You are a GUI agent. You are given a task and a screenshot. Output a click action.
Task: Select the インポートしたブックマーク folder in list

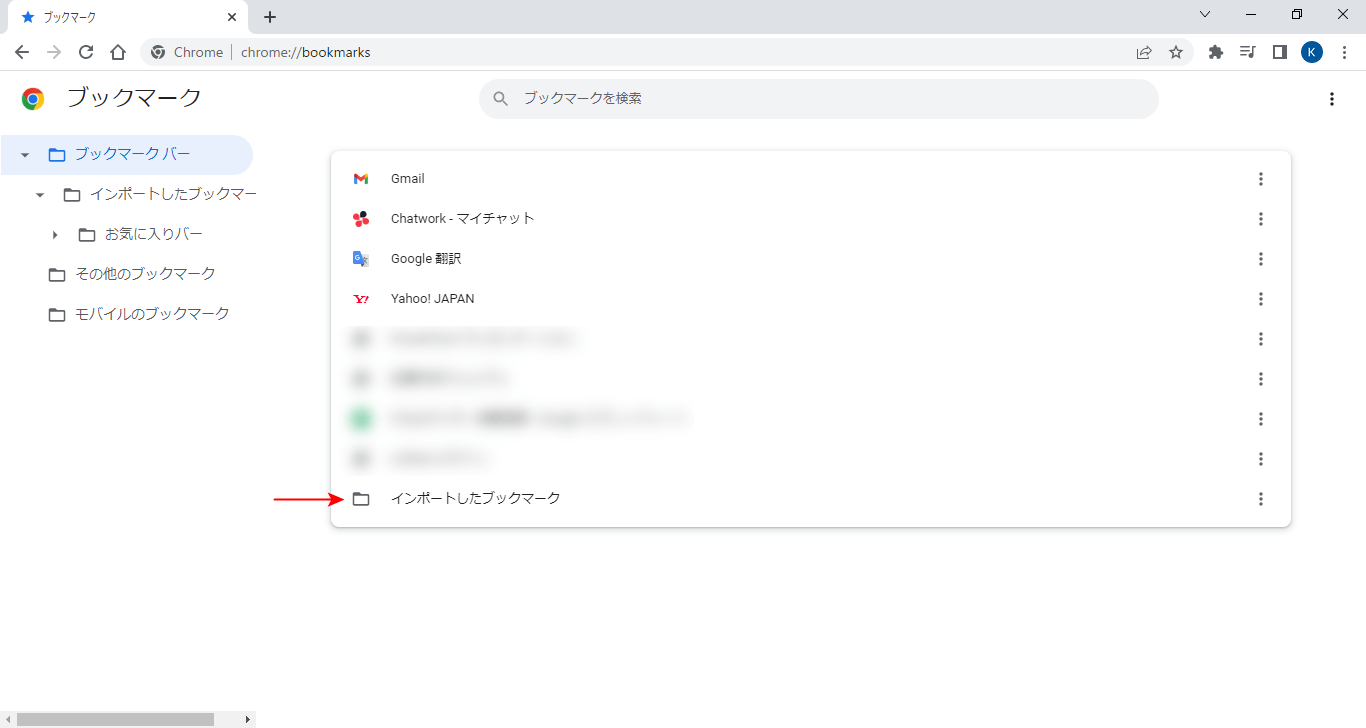(x=476, y=498)
